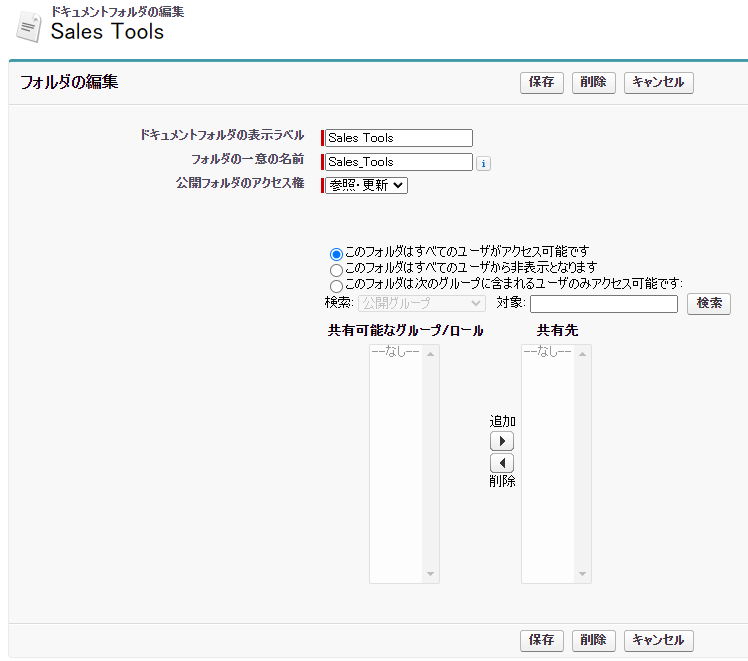
Task: Click the 'フォルダの一意の名前' label
Action: click(248, 159)
